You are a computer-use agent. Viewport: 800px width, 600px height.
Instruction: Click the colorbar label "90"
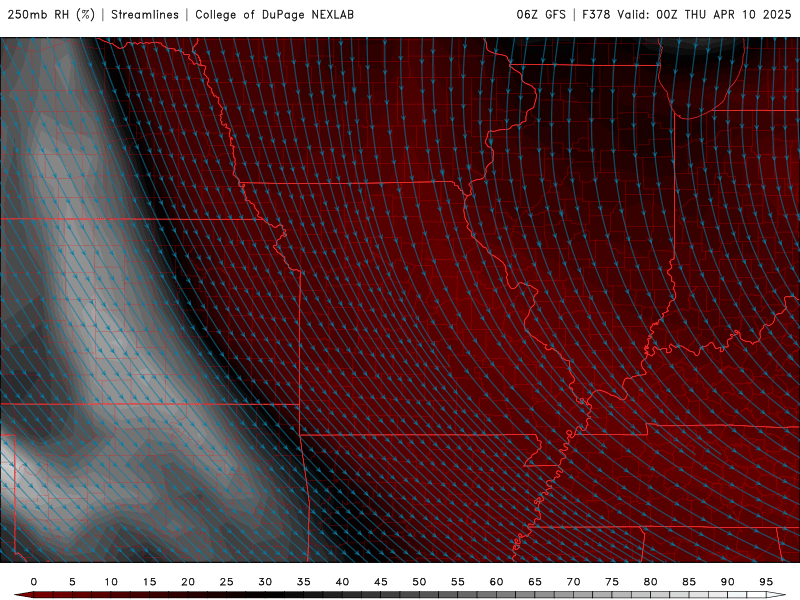pos(728,582)
